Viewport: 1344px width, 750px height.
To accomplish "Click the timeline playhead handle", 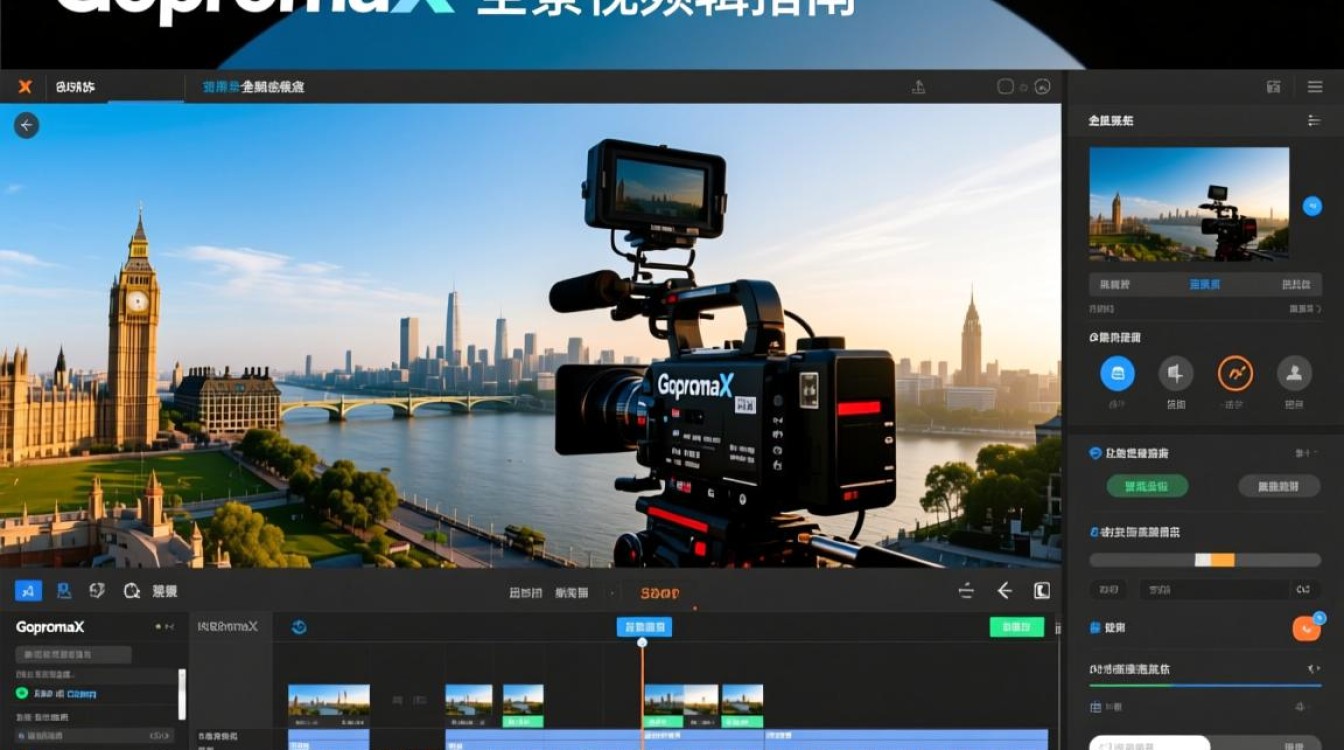I will click(642, 642).
